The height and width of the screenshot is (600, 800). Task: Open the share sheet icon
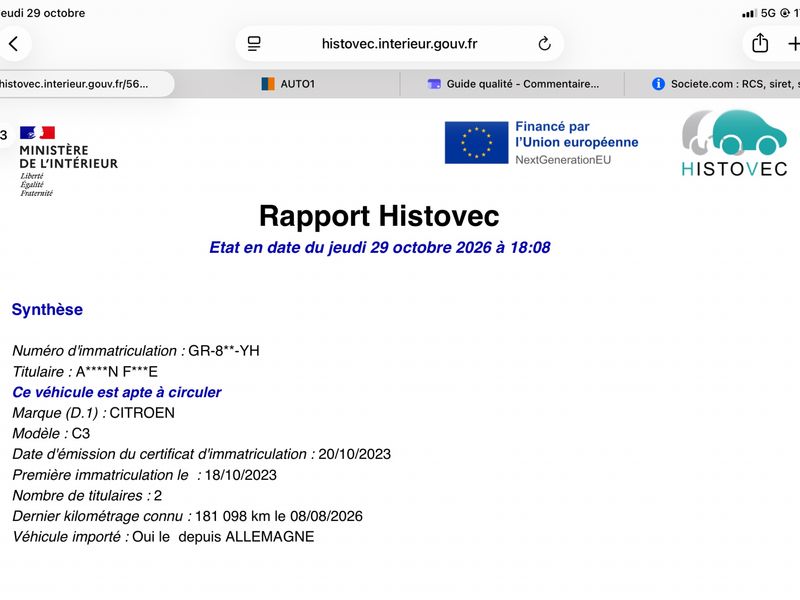click(x=760, y=43)
